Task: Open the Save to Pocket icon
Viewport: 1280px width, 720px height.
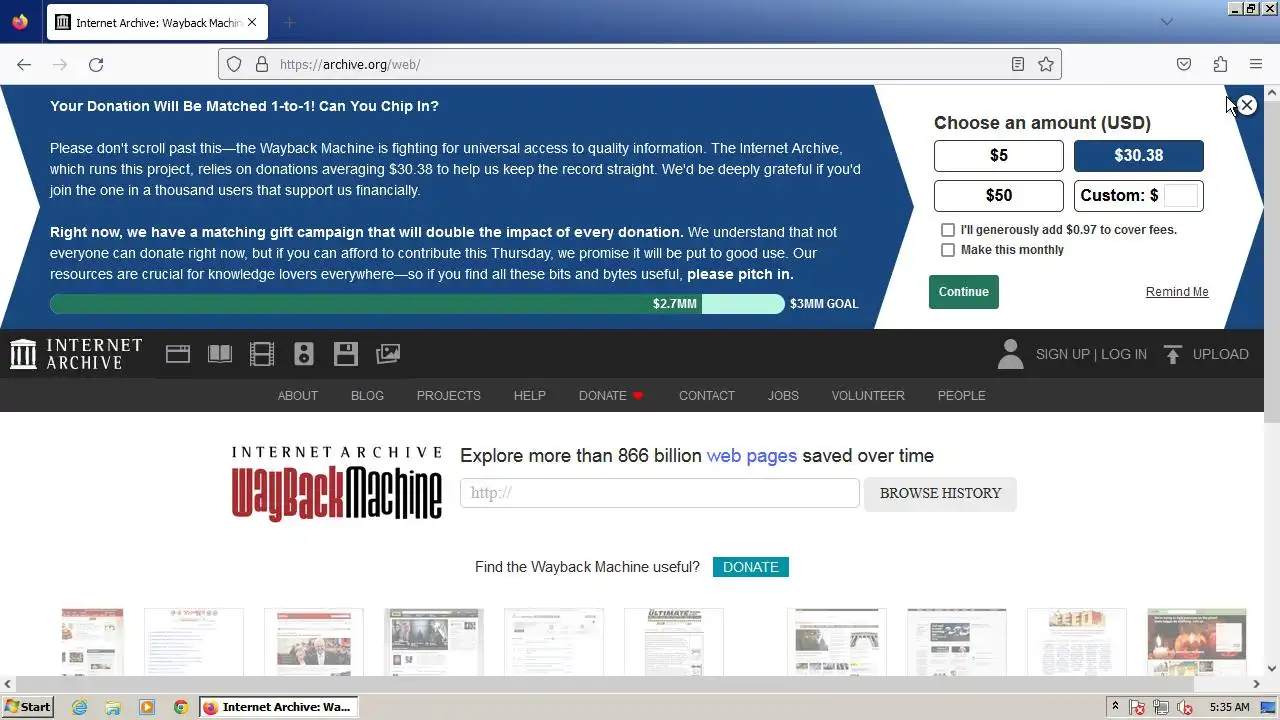Action: [x=1184, y=64]
